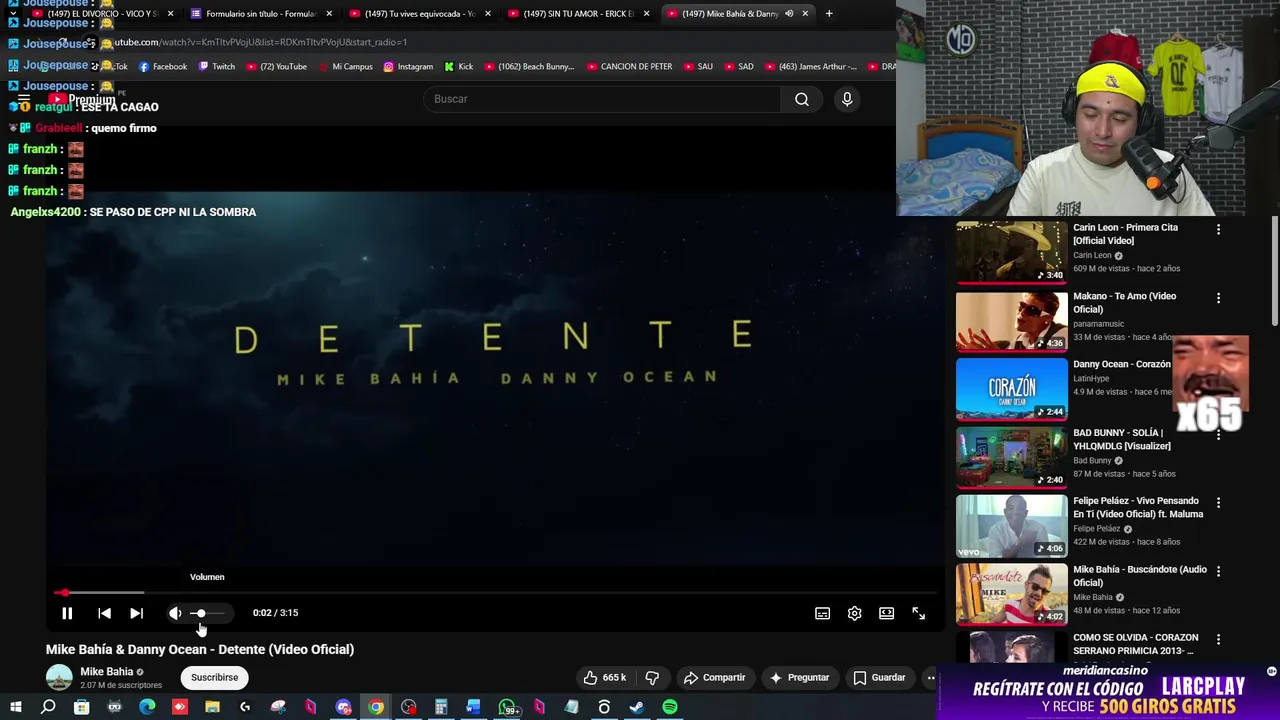The height and width of the screenshot is (720, 1280).
Task: Open the Mi Campus bookmark
Action: 345,67
